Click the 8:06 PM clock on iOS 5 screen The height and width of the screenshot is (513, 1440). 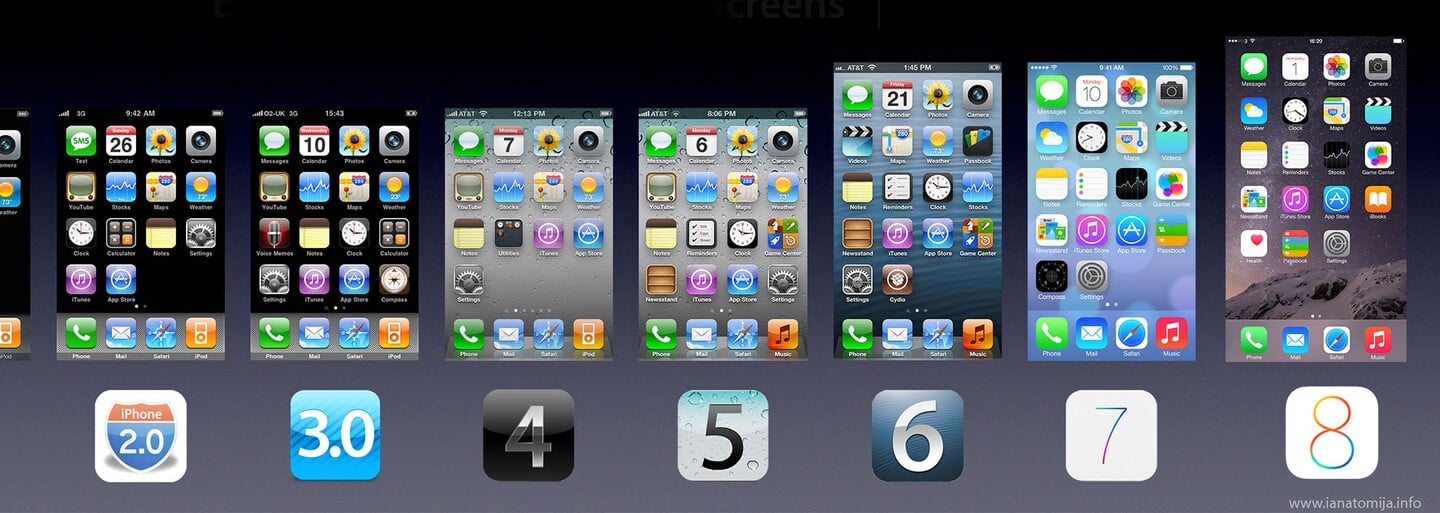[722, 113]
